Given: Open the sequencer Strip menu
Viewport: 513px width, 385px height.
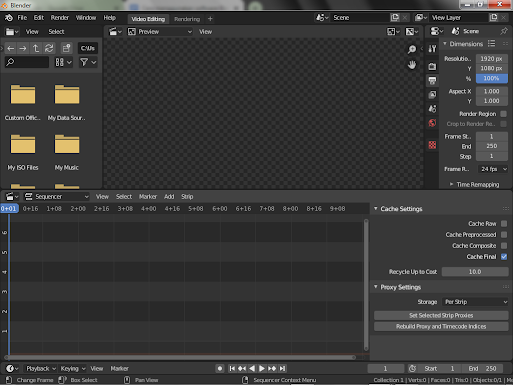Looking at the screenshot, I should point(187,197).
